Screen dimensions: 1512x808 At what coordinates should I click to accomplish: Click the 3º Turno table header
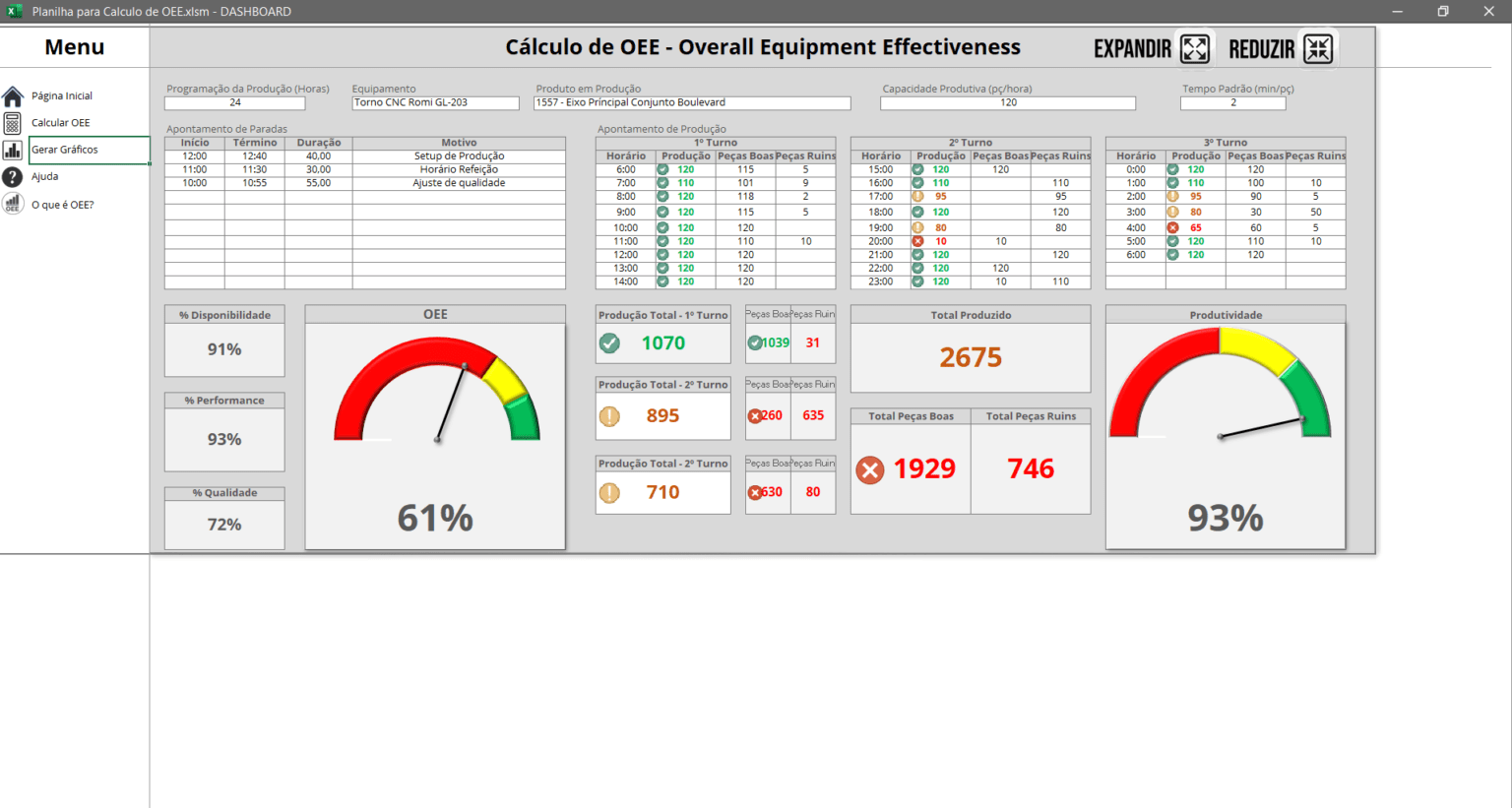(1226, 143)
